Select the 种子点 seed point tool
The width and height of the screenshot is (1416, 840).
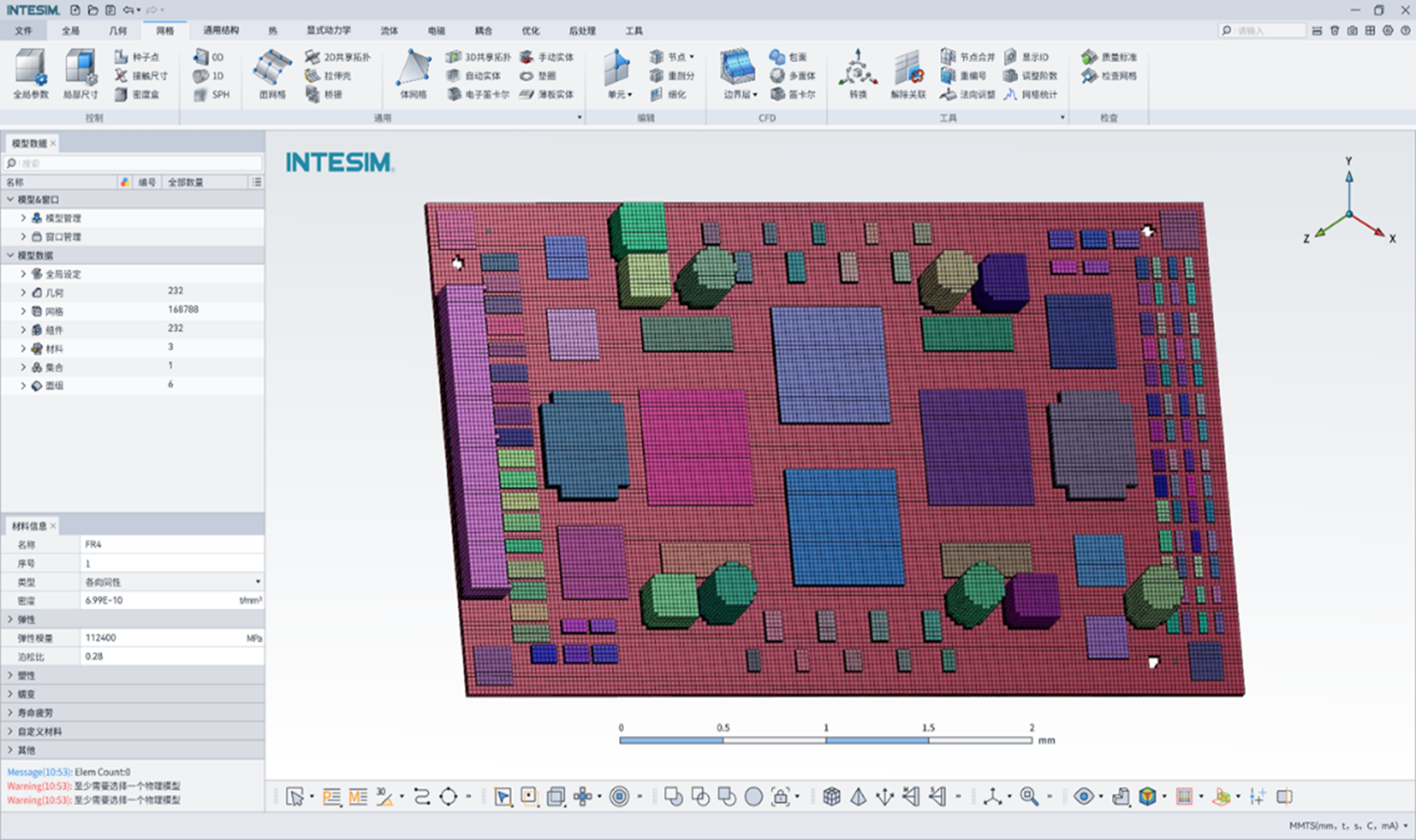pos(137,57)
